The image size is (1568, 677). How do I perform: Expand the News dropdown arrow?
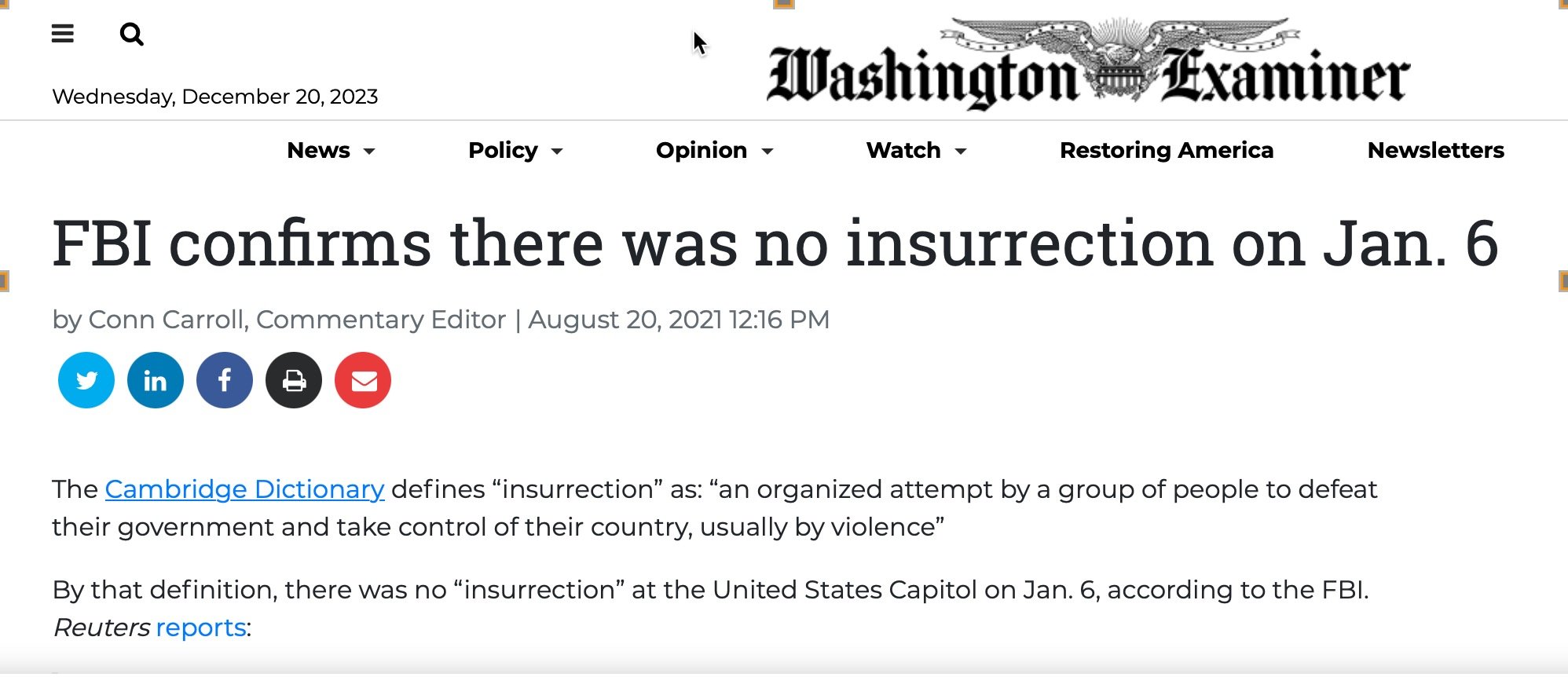tap(369, 152)
